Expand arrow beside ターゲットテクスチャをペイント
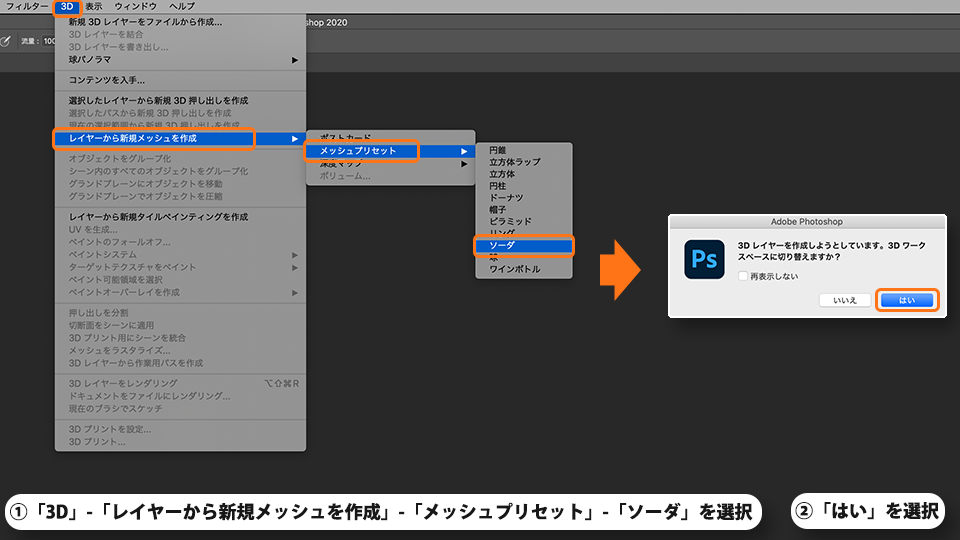 (294, 268)
